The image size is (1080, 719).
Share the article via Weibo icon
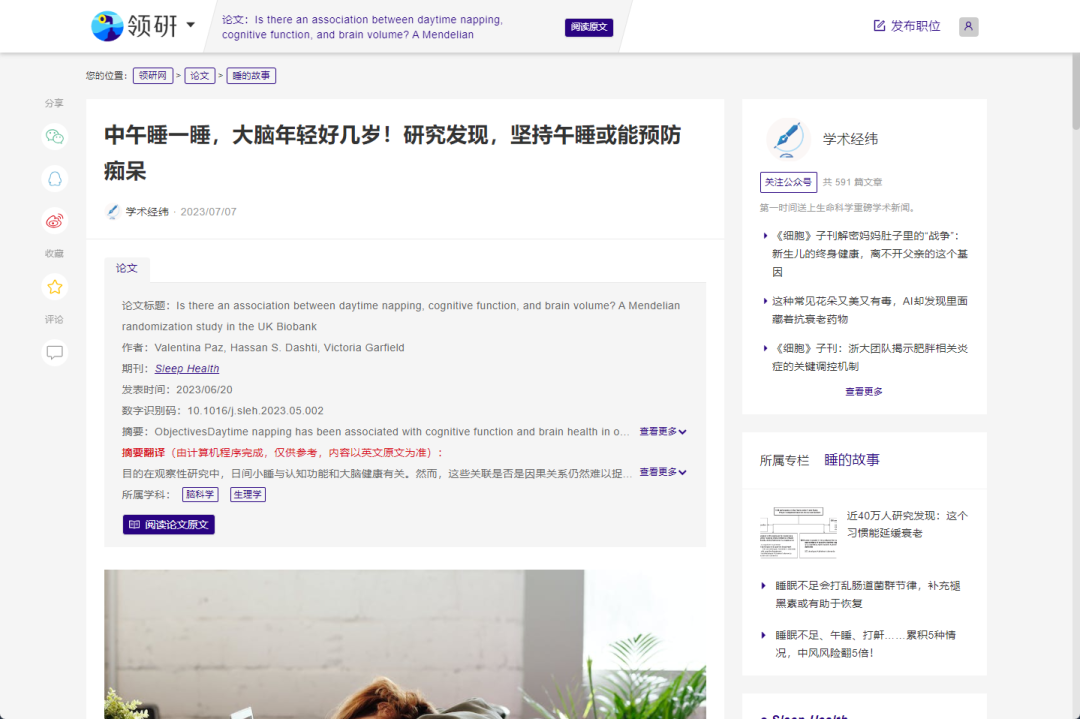tap(54, 221)
